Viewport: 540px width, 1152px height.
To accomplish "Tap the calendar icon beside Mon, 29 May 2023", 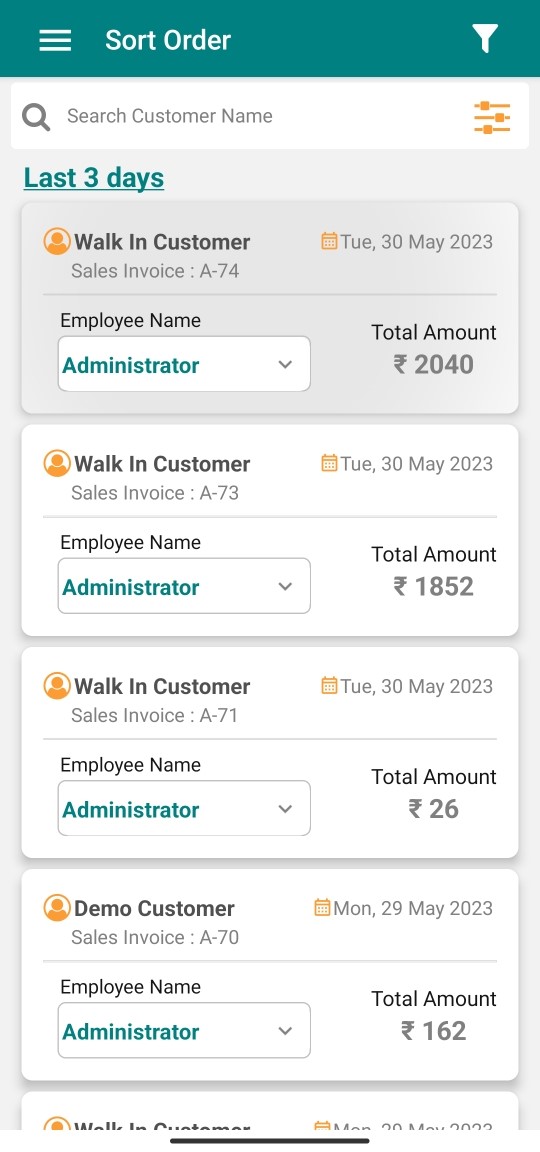I will [322, 907].
